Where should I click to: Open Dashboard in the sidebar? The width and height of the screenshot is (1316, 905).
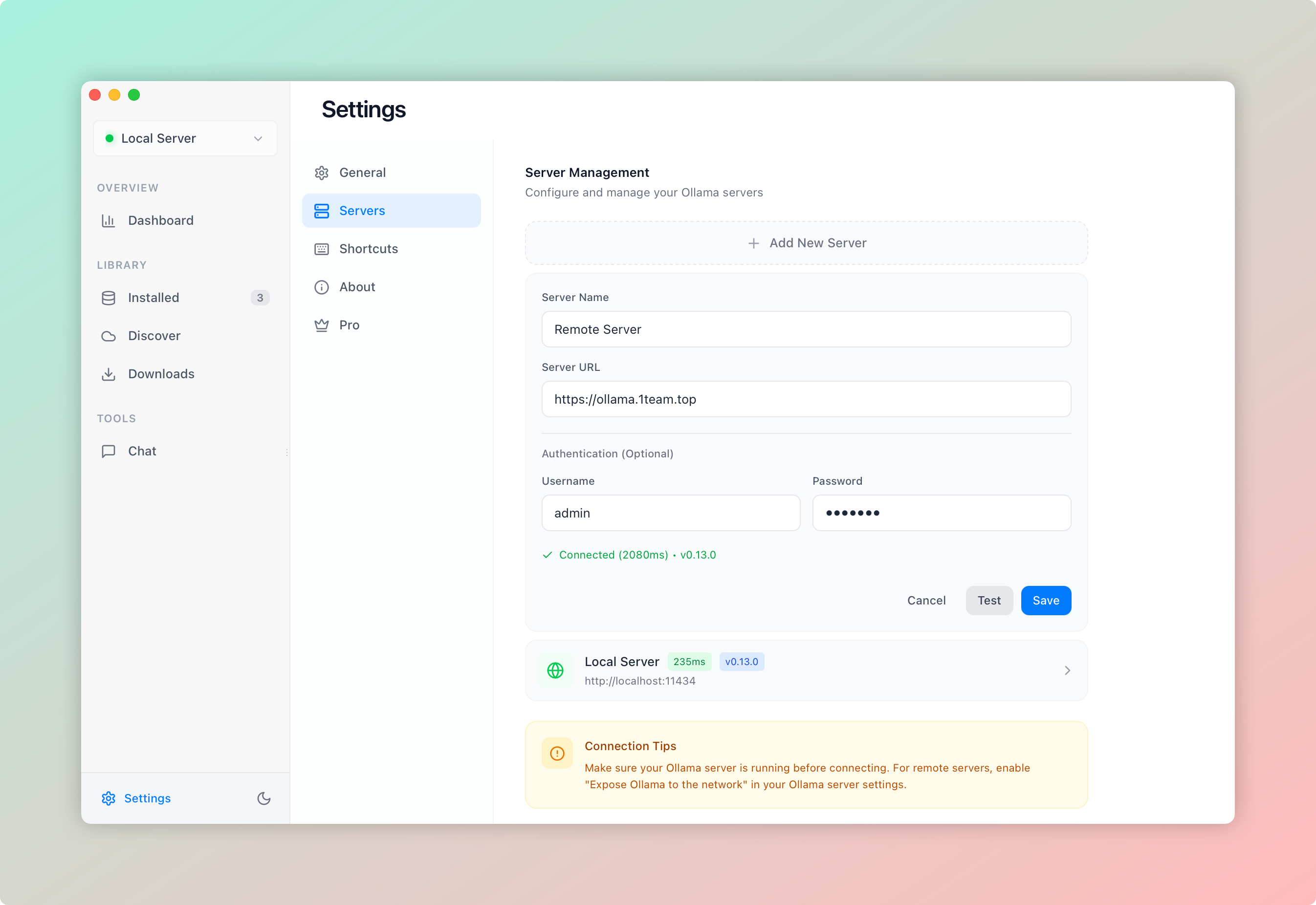pos(185,220)
